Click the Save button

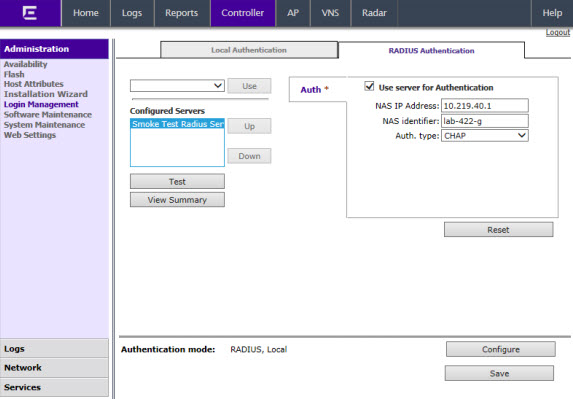point(499,373)
